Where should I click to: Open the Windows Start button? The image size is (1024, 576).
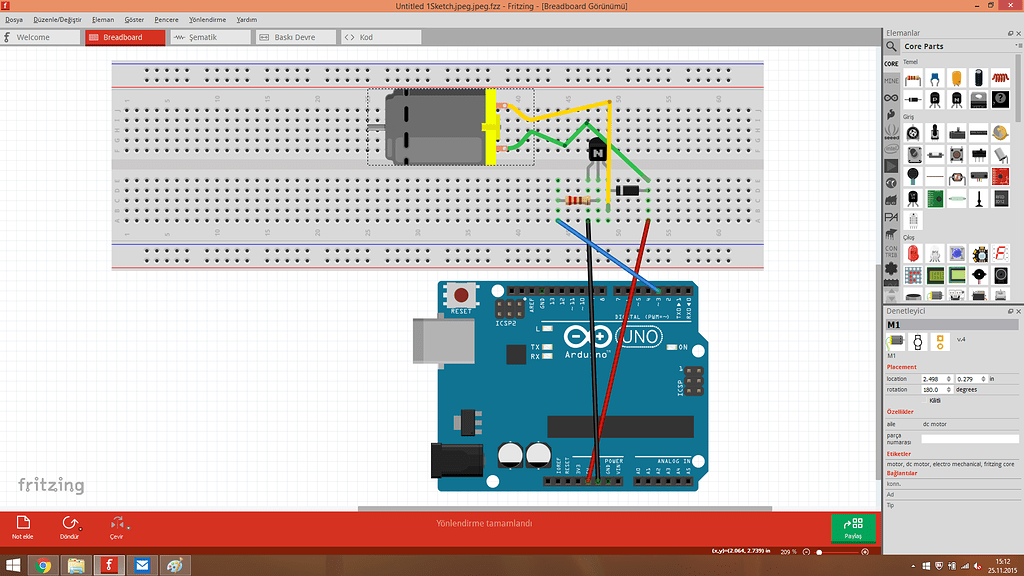pos(12,565)
